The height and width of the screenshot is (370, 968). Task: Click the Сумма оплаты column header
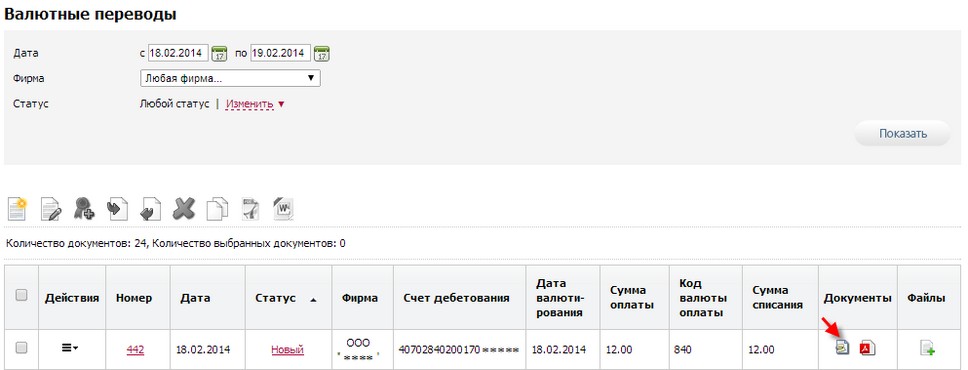point(632,298)
